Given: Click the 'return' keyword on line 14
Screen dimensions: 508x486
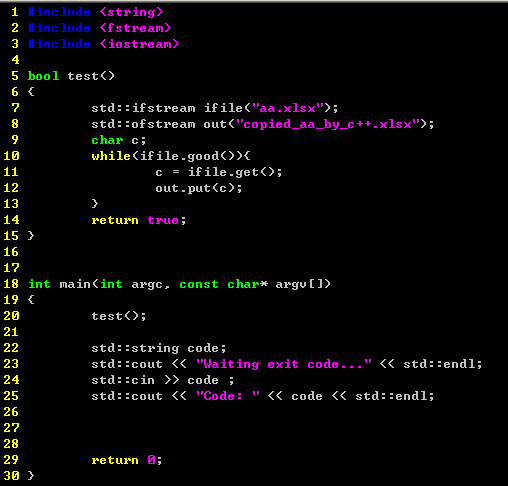Looking at the screenshot, I should tap(115, 220).
